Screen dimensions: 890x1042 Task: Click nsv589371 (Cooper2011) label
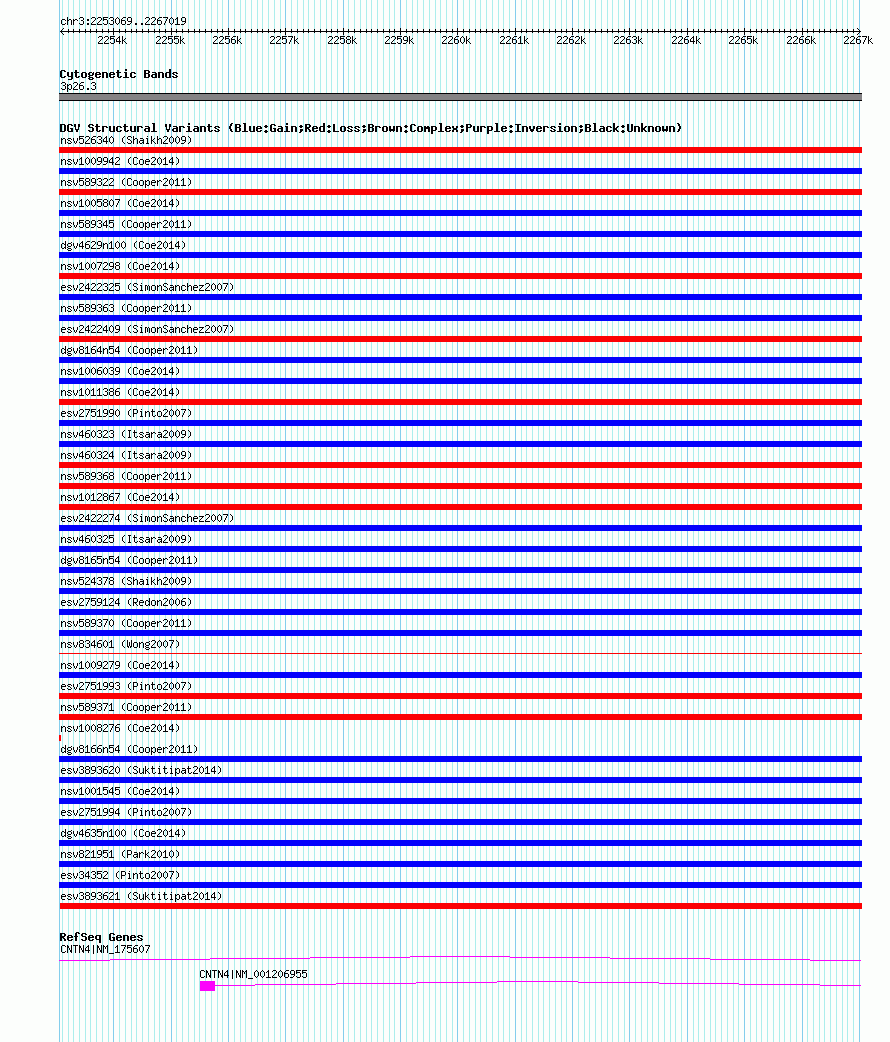point(126,707)
